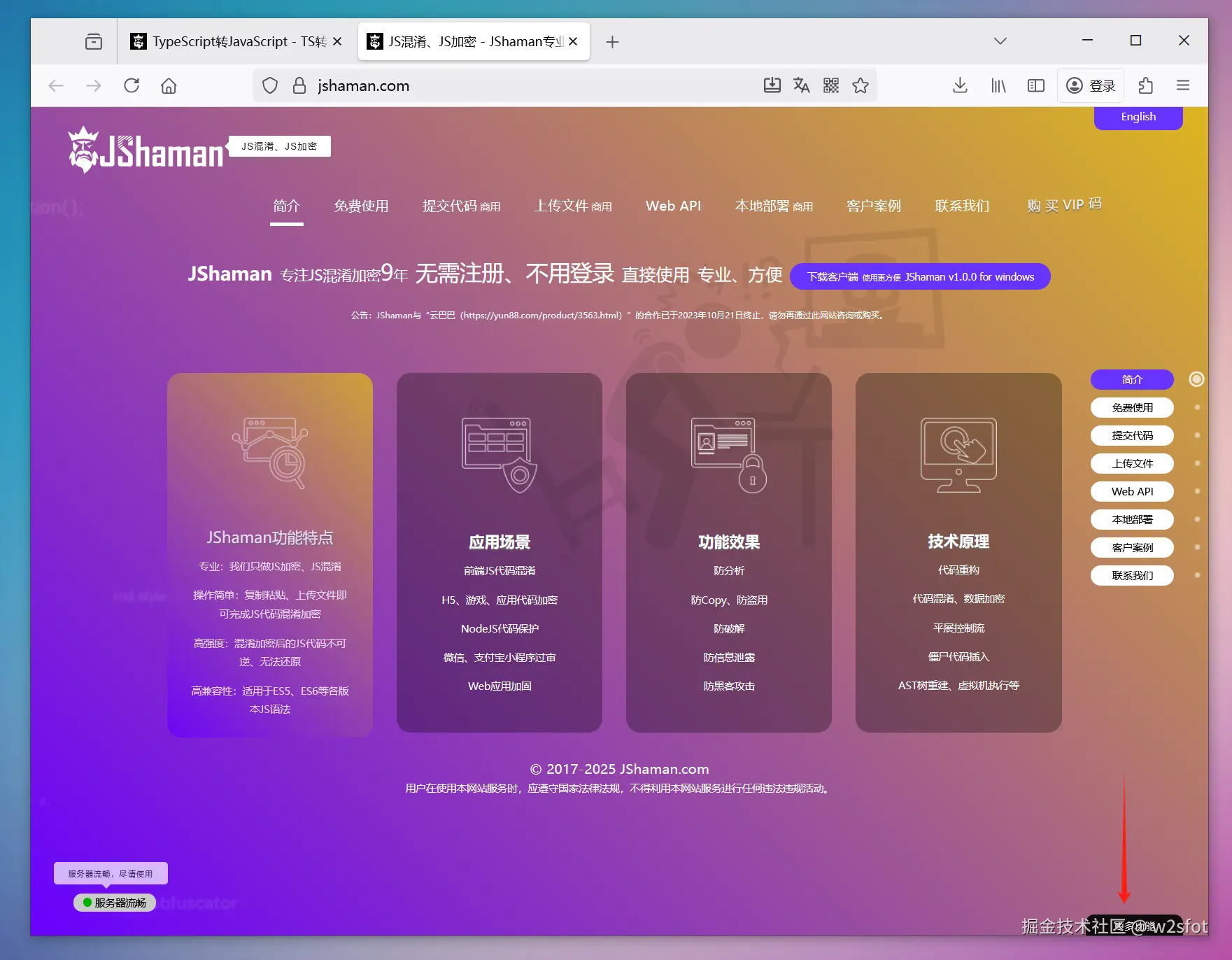Open the tracking protection shield icon

point(270,85)
